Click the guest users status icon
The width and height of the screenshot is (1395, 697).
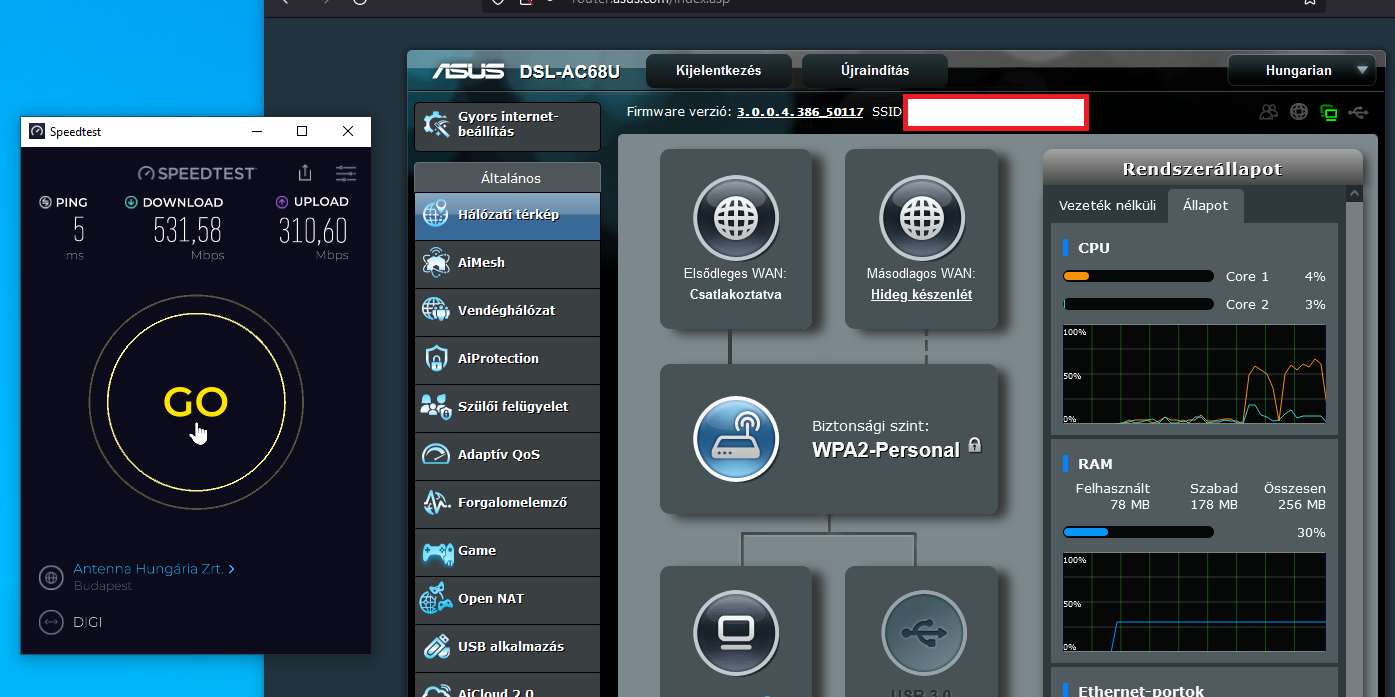pyautogui.click(x=1269, y=112)
